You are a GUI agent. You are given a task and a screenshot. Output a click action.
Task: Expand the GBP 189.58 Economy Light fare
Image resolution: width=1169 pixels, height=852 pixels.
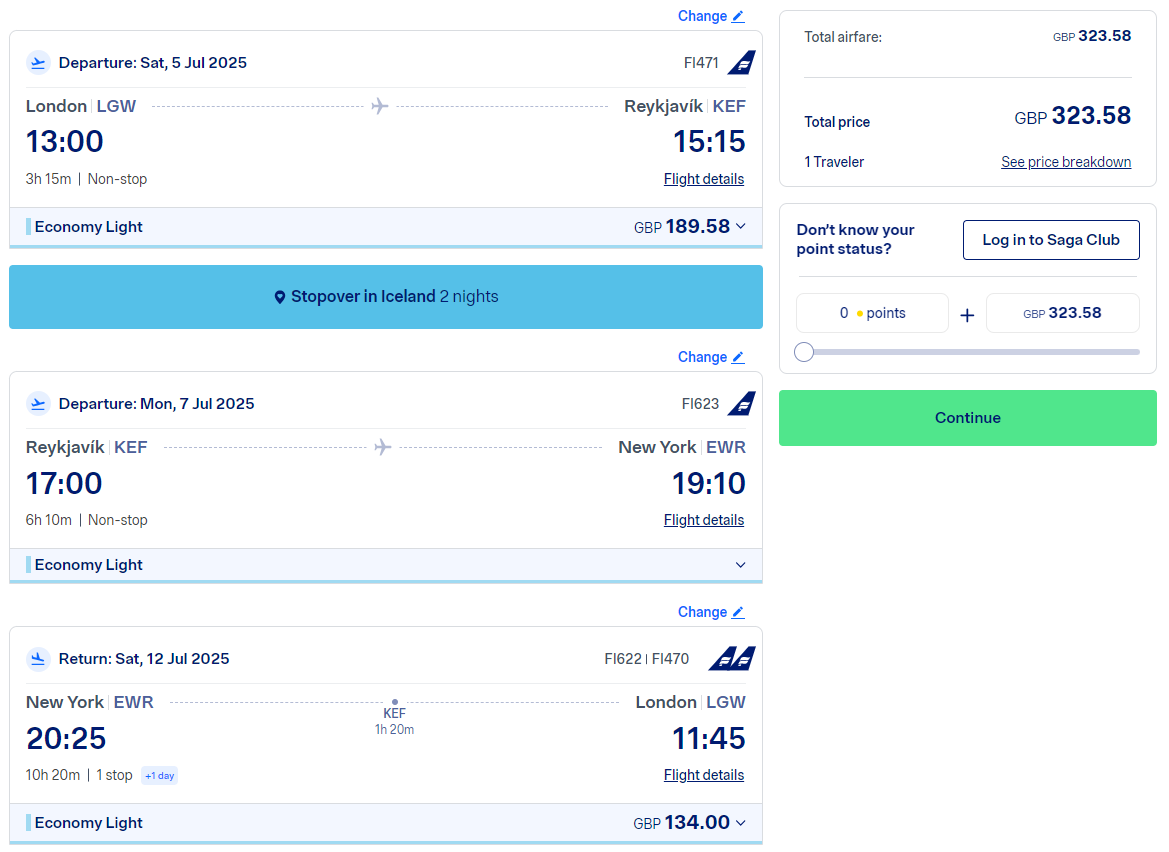pos(740,227)
